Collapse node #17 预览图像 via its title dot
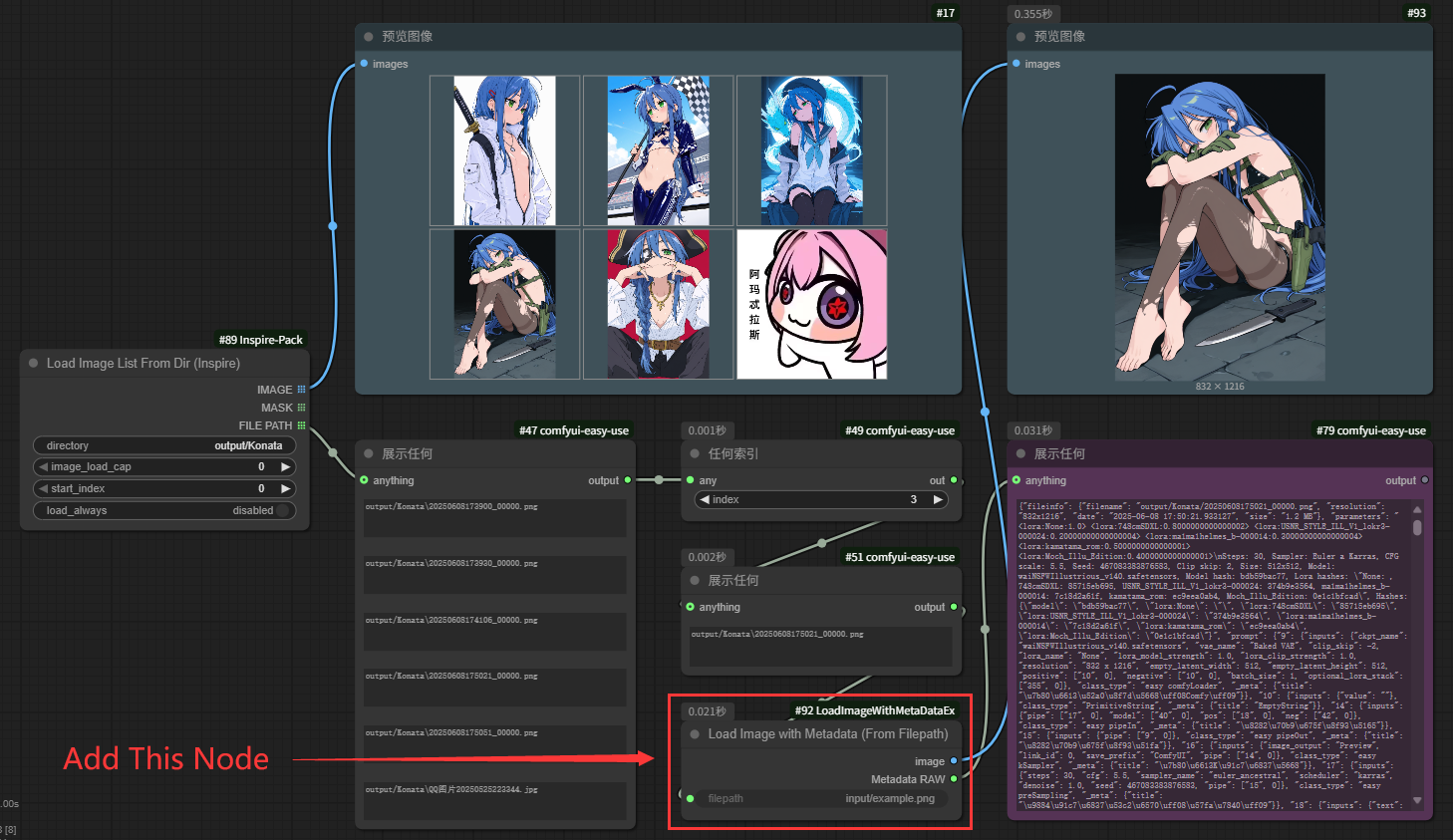The height and width of the screenshot is (840, 1453). [369, 37]
